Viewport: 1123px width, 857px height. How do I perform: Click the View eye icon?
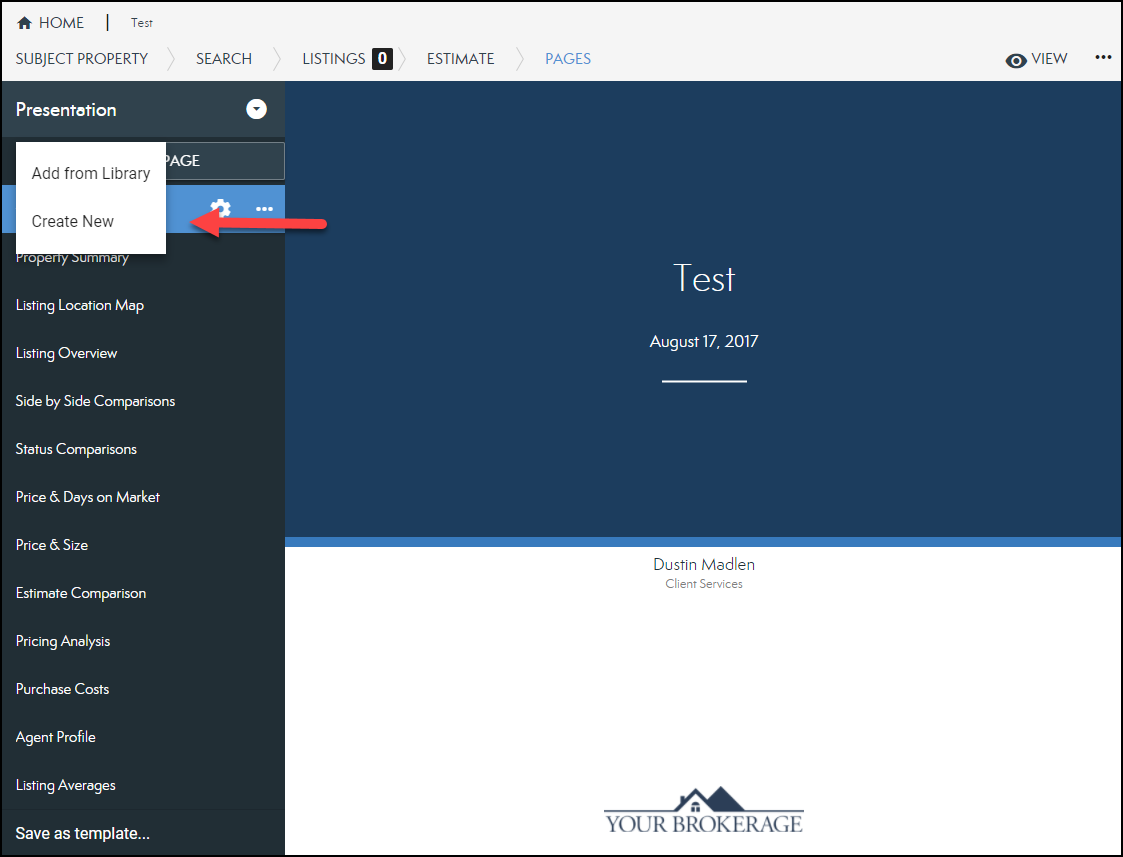(1016, 60)
